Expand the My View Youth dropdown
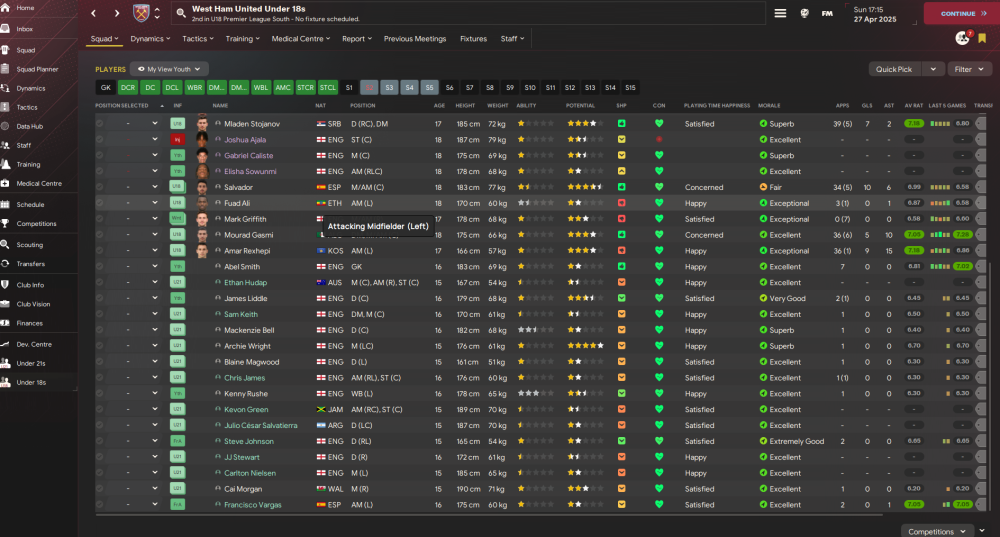This screenshot has height=537, width=1000. point(169,69)
